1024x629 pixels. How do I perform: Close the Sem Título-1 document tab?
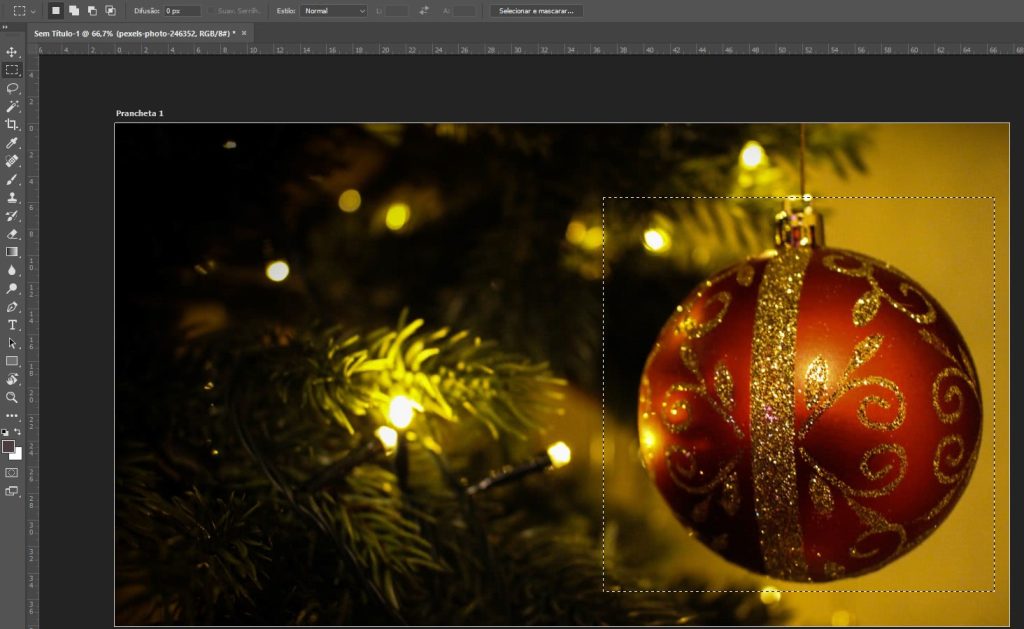[244, 33]
